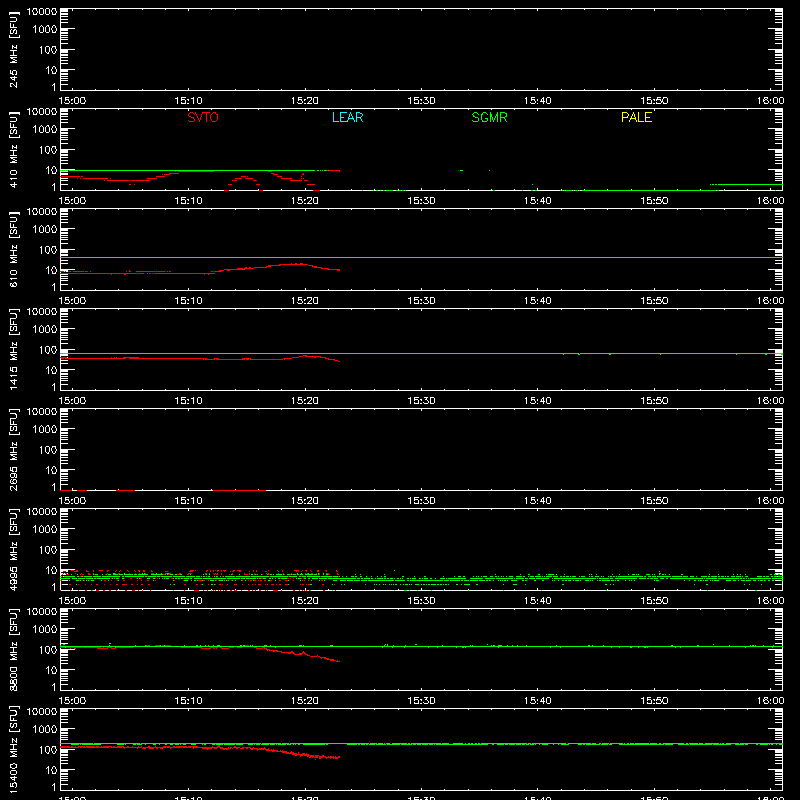Screen dimensions: 800x800
Task: Click the 10000 tick label in 245 MHz panel
Action: pyautogui.click(x=42, y=12)
